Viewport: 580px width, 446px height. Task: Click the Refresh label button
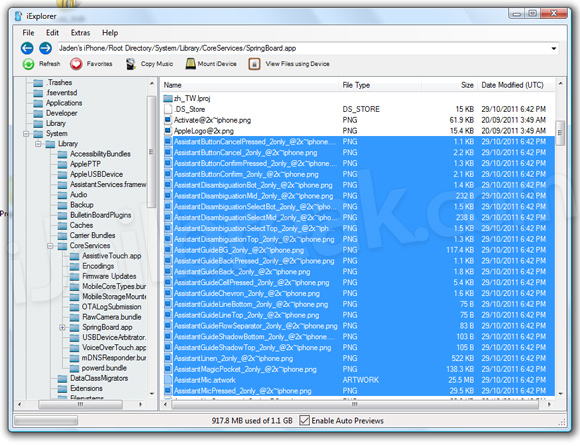point(50,64)
